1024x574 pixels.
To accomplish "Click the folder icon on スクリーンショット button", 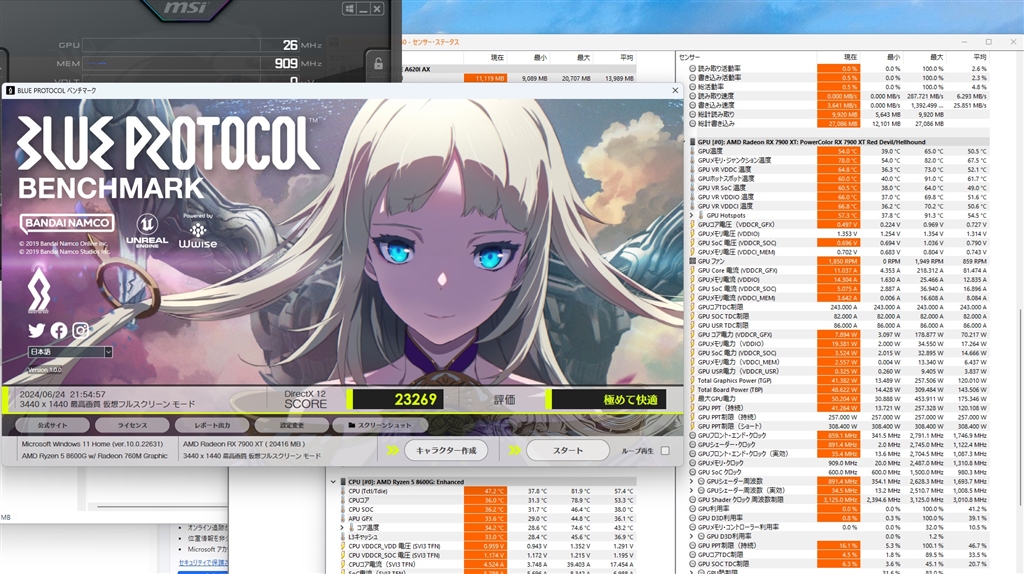I will click(352, 425).
